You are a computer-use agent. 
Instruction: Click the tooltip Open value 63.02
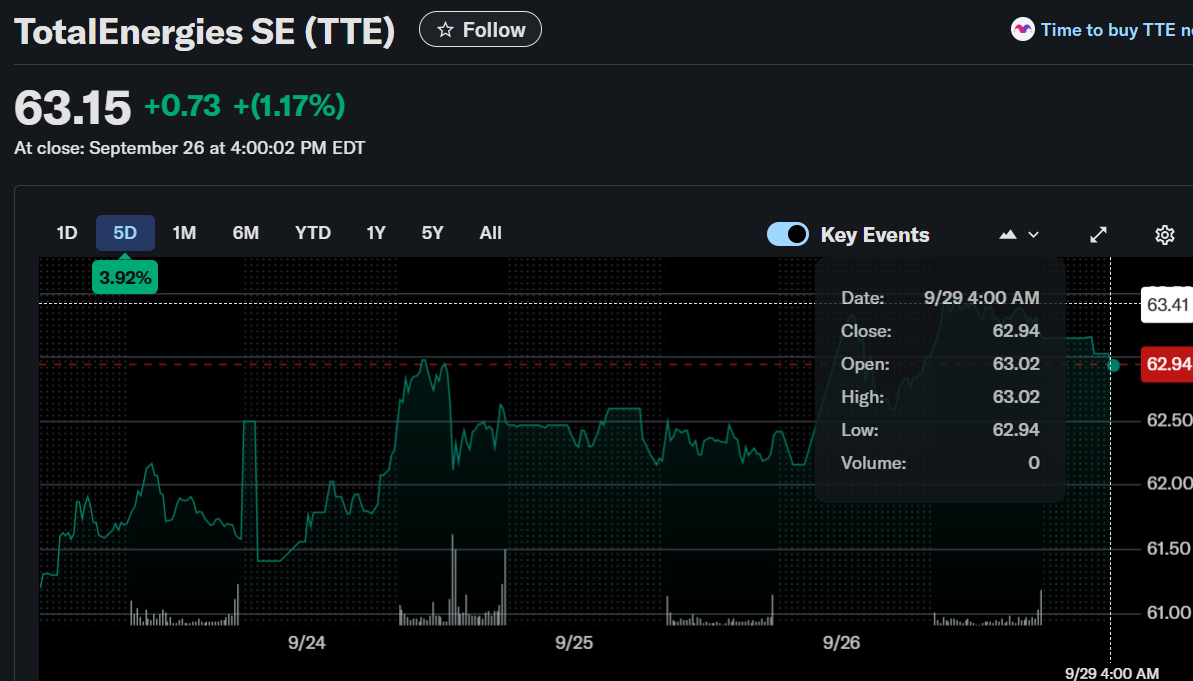click(x=1016, y=364)
